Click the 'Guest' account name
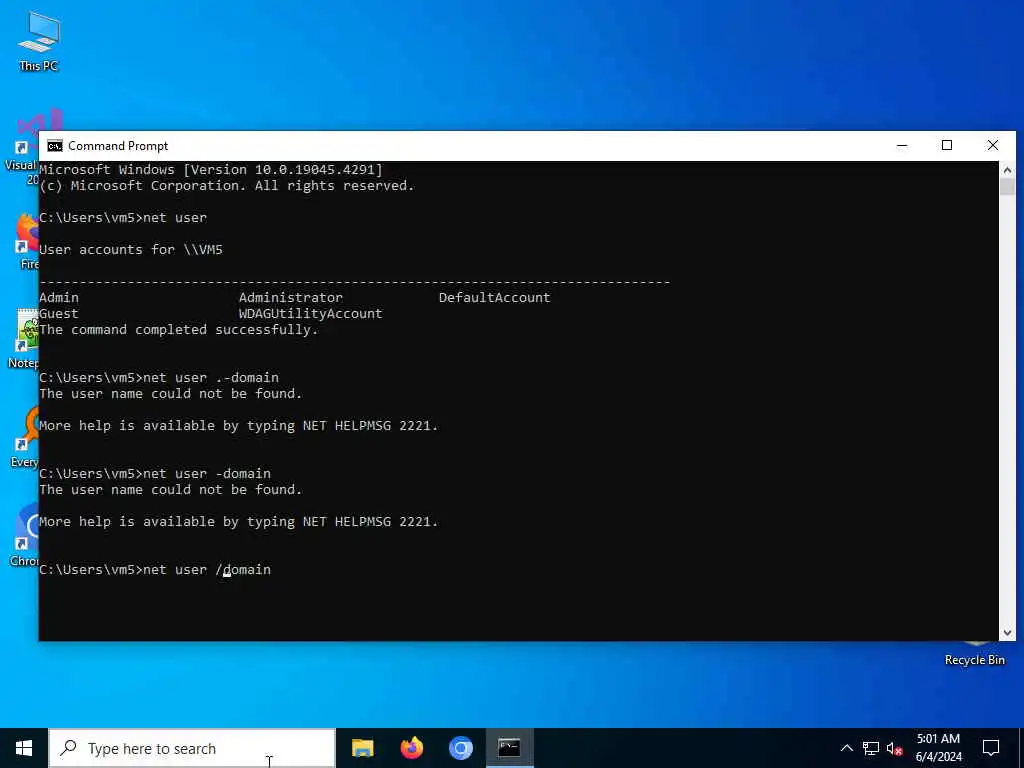This screenshot has width=1024, height=768. click(59, 313)
